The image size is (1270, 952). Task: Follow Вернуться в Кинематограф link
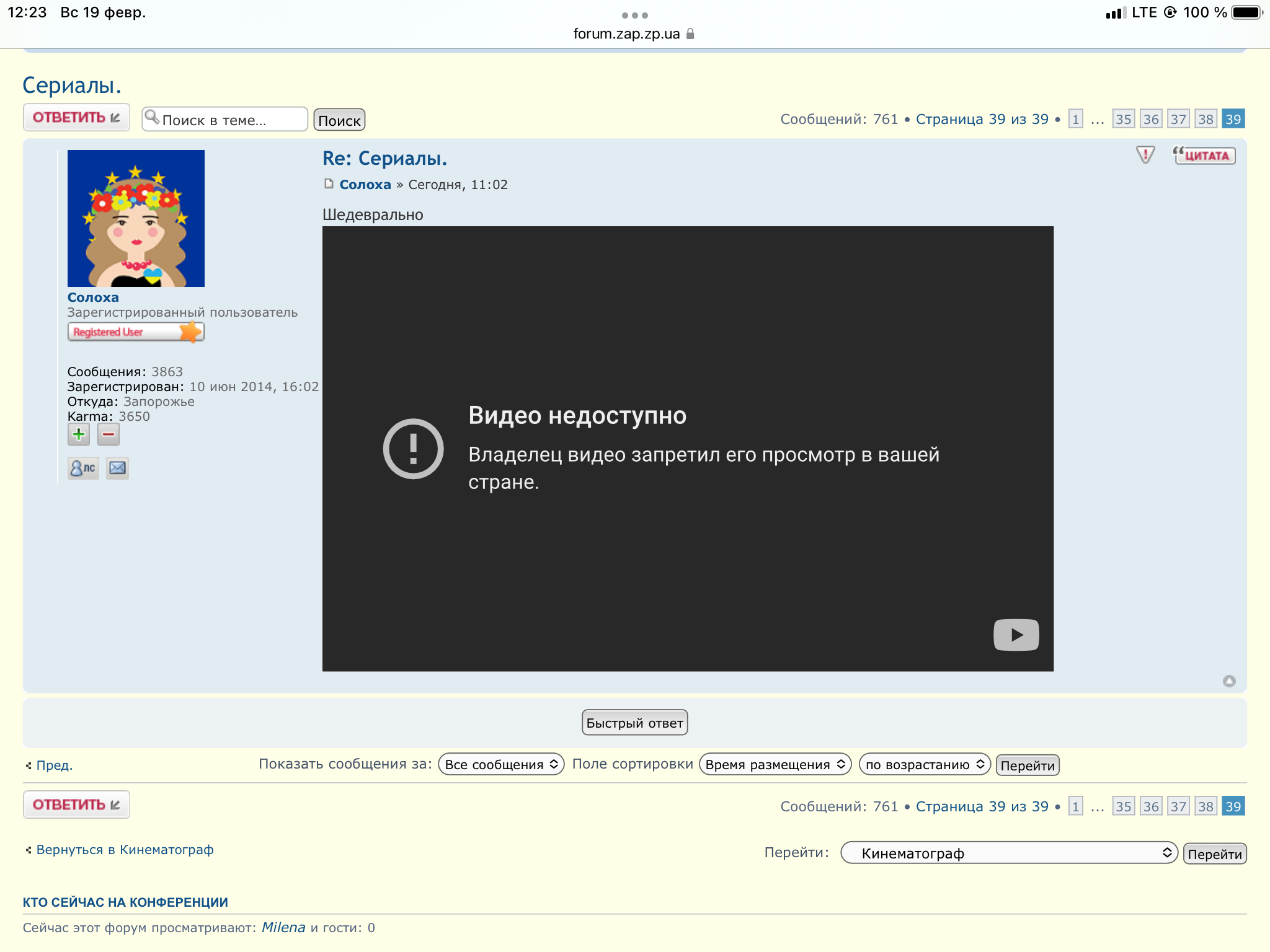point(125,850)
